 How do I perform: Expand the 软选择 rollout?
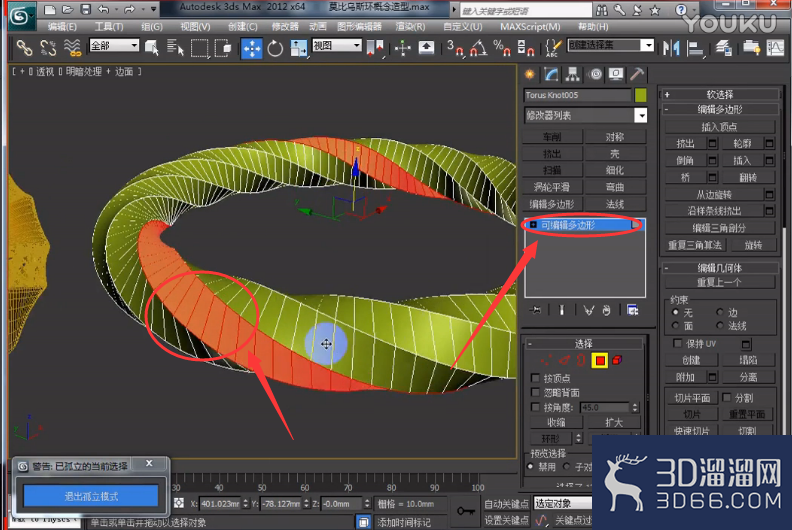pos(719,94)
